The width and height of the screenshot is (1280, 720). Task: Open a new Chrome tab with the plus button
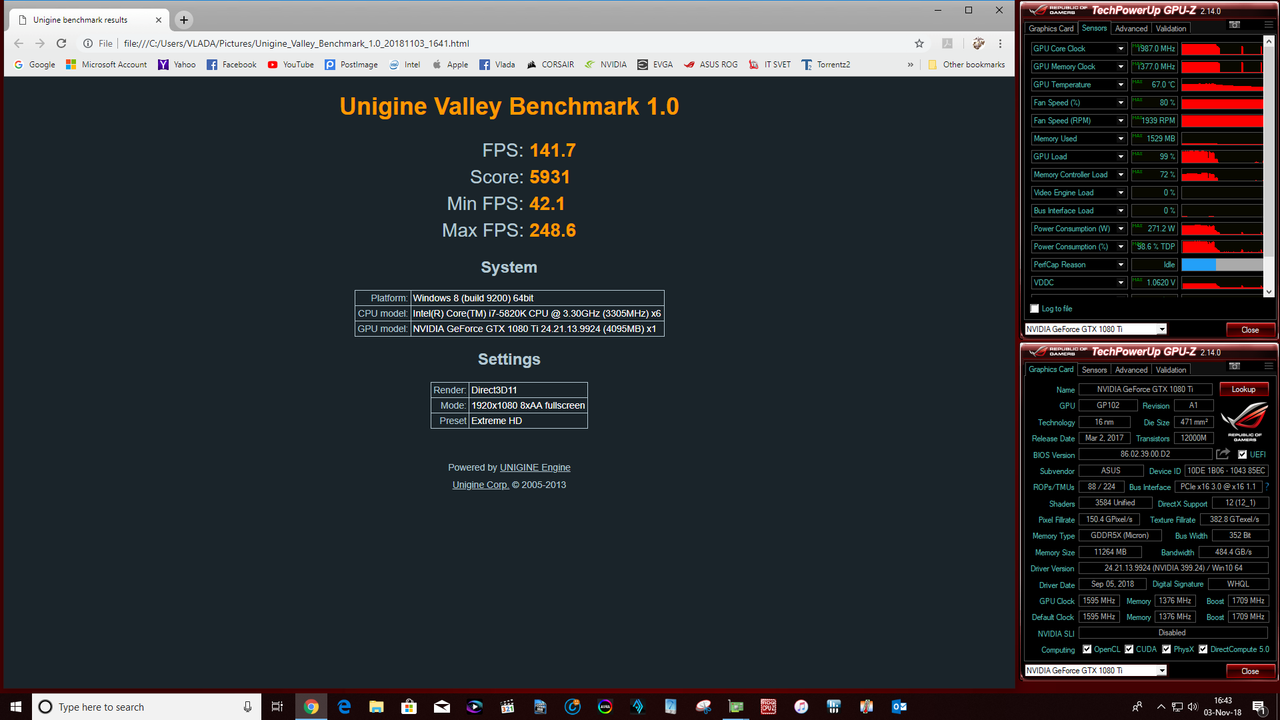pyautogui.click(x=184, y=20)
